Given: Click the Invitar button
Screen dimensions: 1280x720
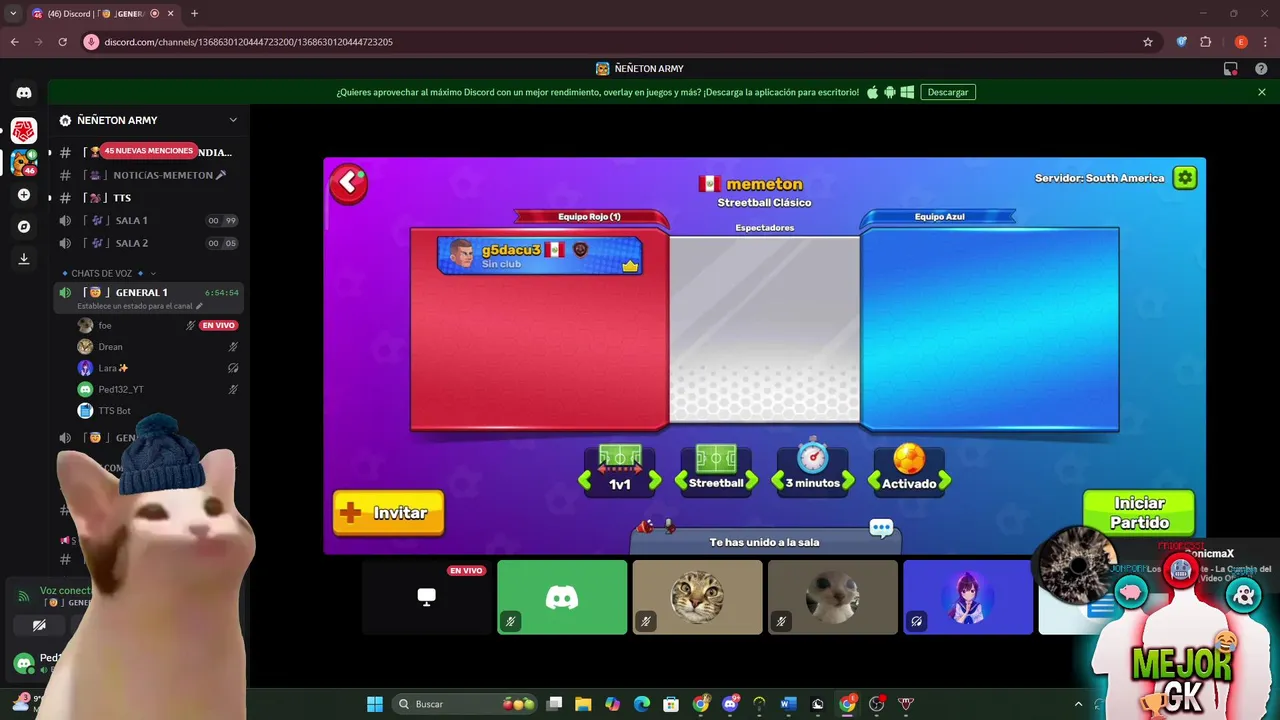Looking at the screenshot, I should [x=388, y=512].
